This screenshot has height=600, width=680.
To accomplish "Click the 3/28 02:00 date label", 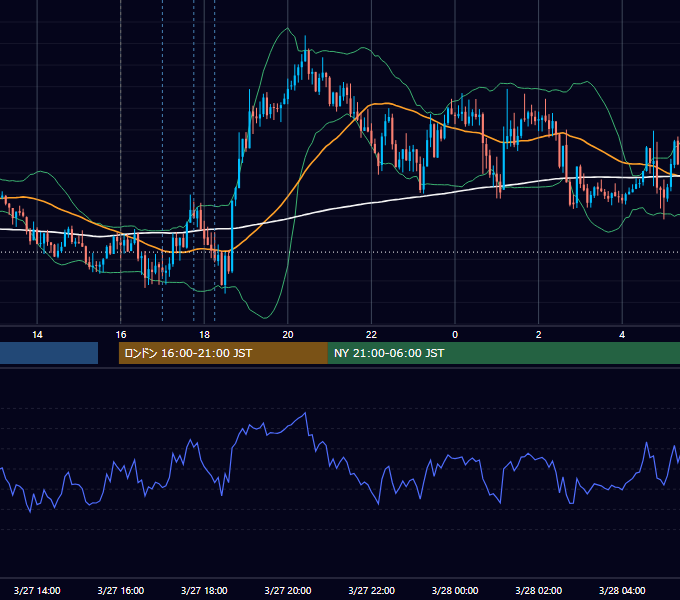I will pos(539,590).
